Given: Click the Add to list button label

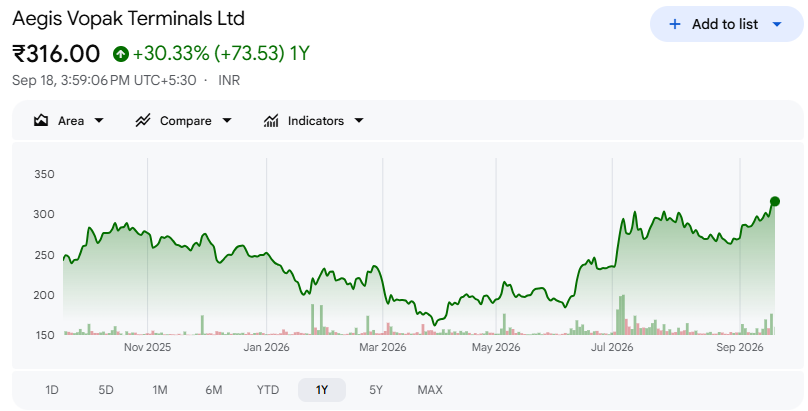Looking at the screenshot, I should coord(725,24).
